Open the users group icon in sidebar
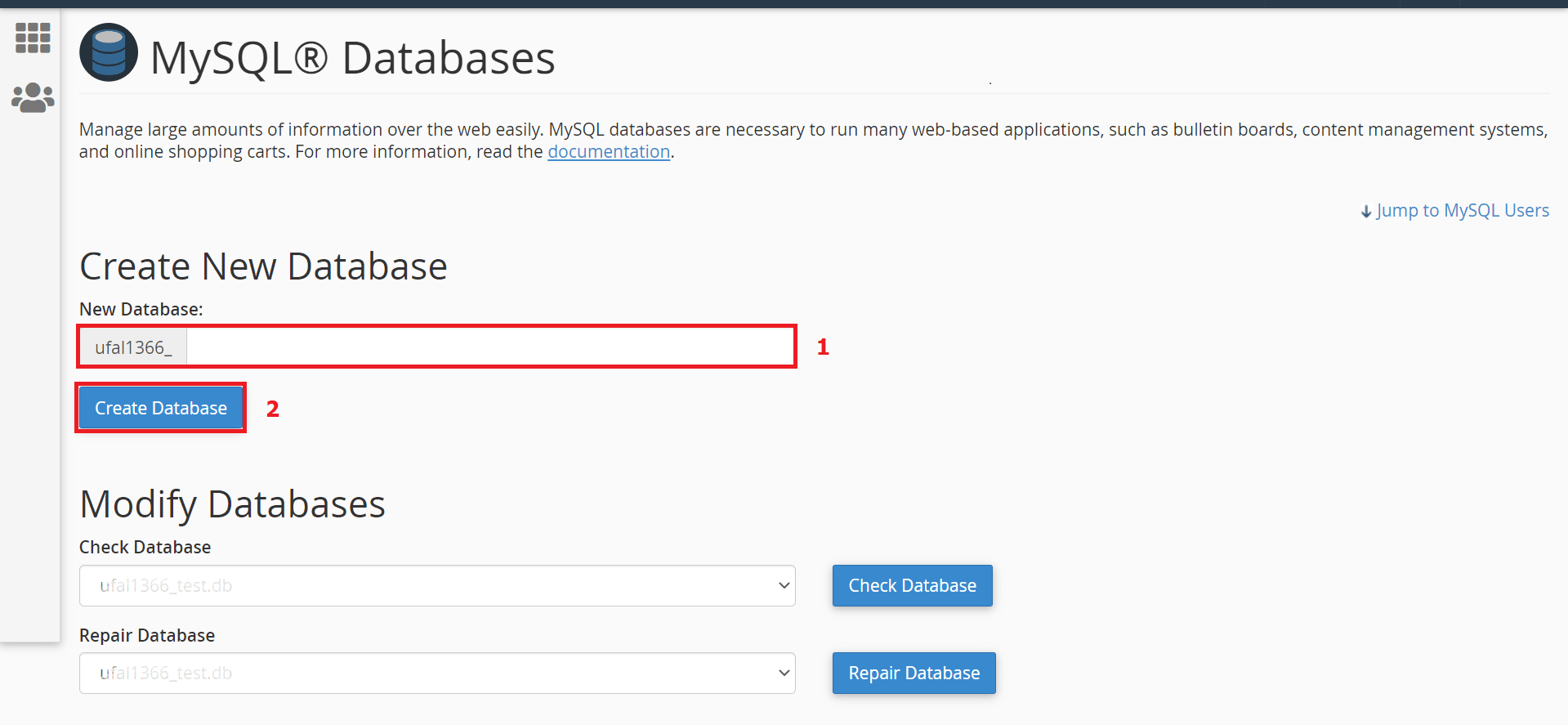 click(x=33, y=97)
